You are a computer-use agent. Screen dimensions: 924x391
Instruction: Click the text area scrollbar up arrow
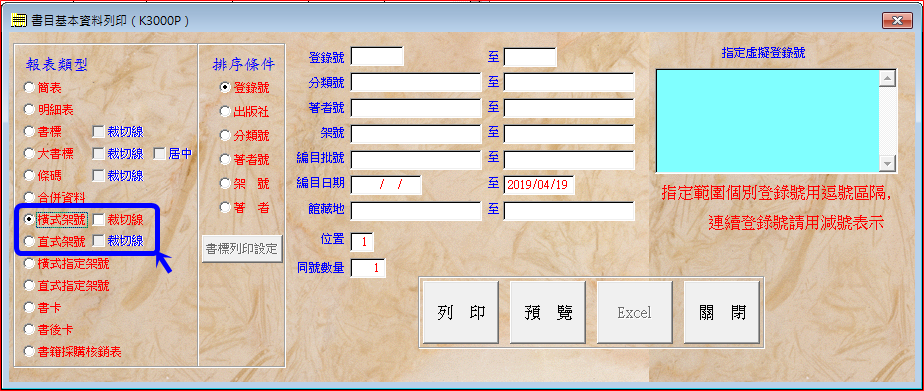887,78
